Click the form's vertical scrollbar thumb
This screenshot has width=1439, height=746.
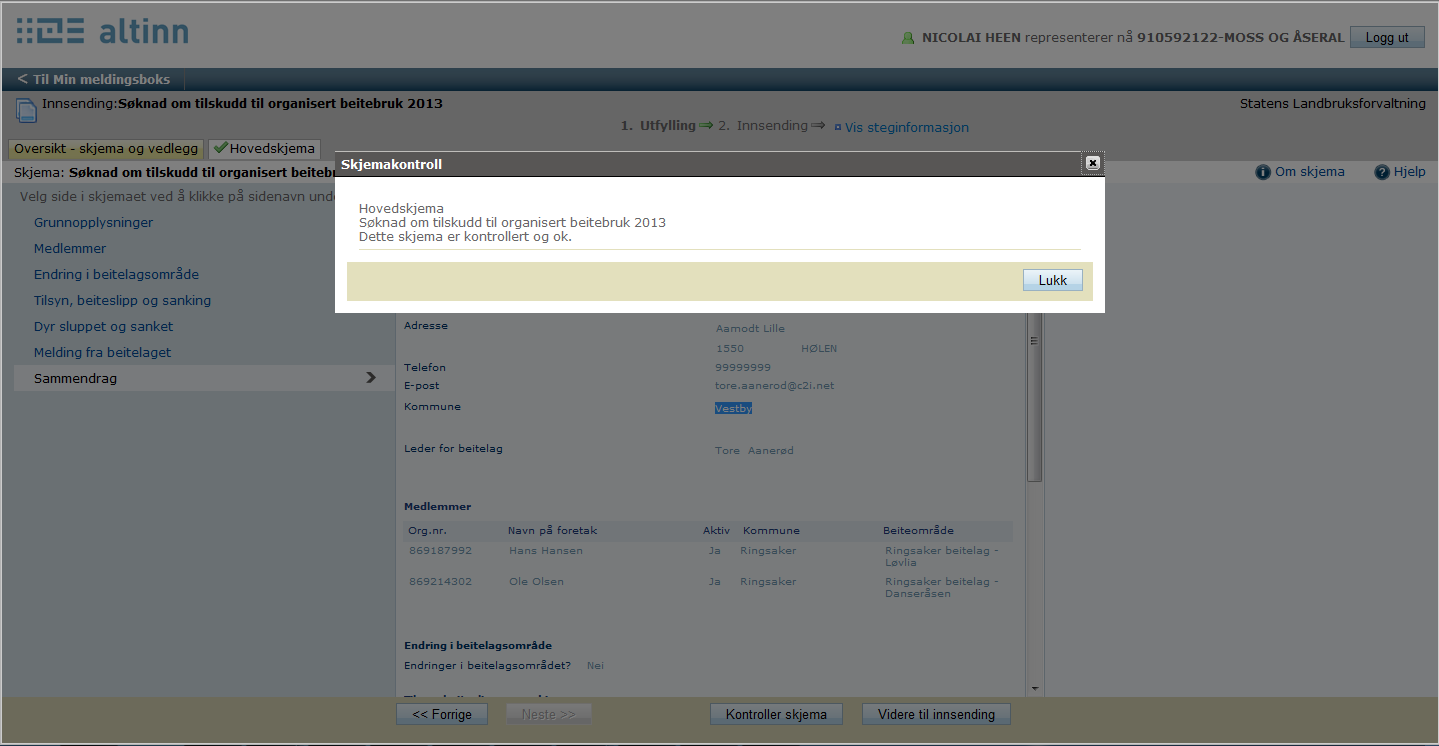(1034, 398)
